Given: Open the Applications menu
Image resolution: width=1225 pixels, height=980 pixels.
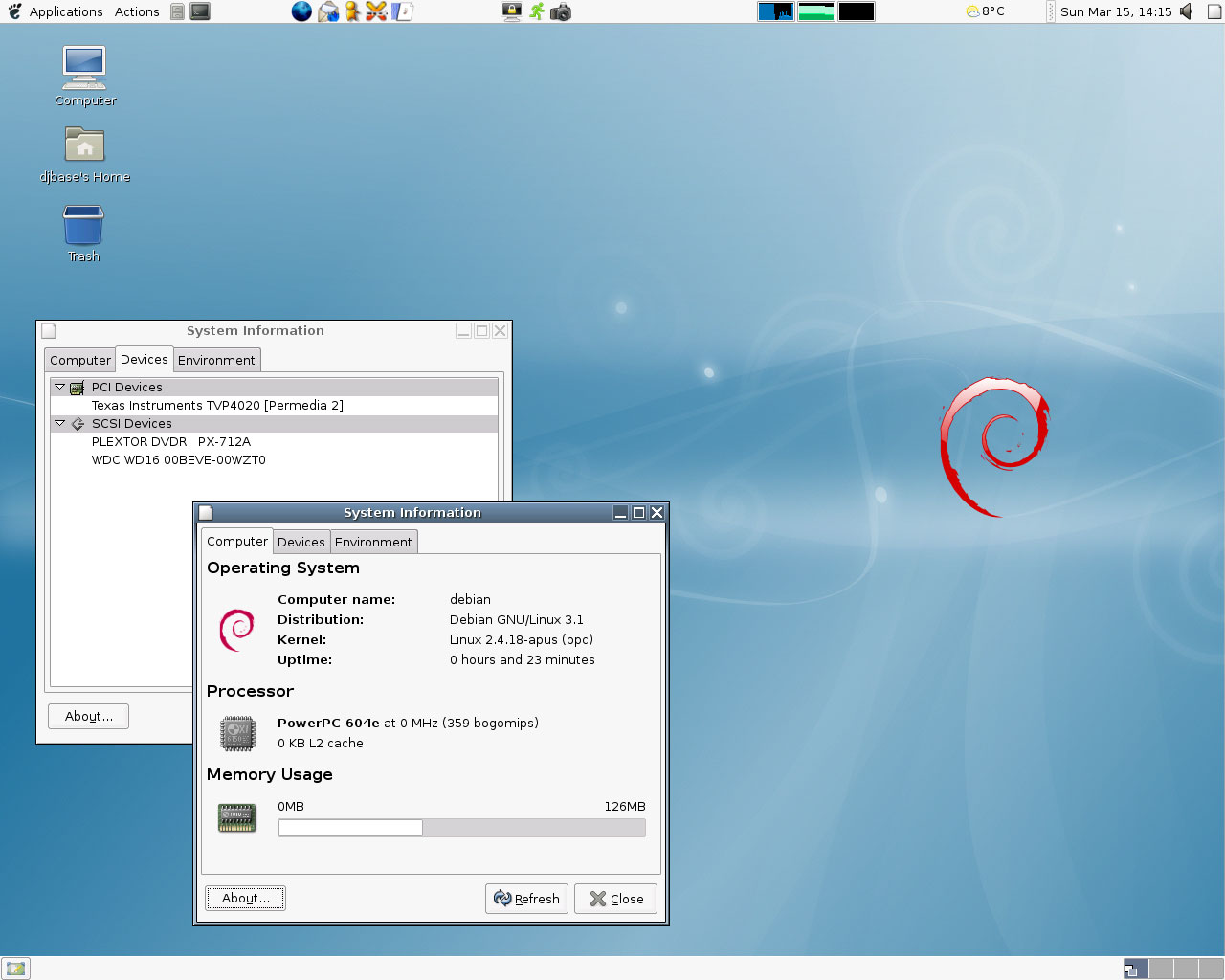Looking at the screenshot, I should (x=65, y=11).
